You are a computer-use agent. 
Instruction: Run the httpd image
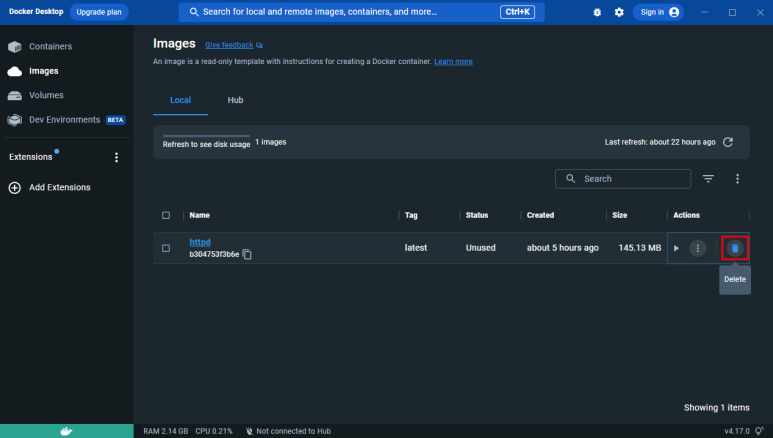point(676,248)
